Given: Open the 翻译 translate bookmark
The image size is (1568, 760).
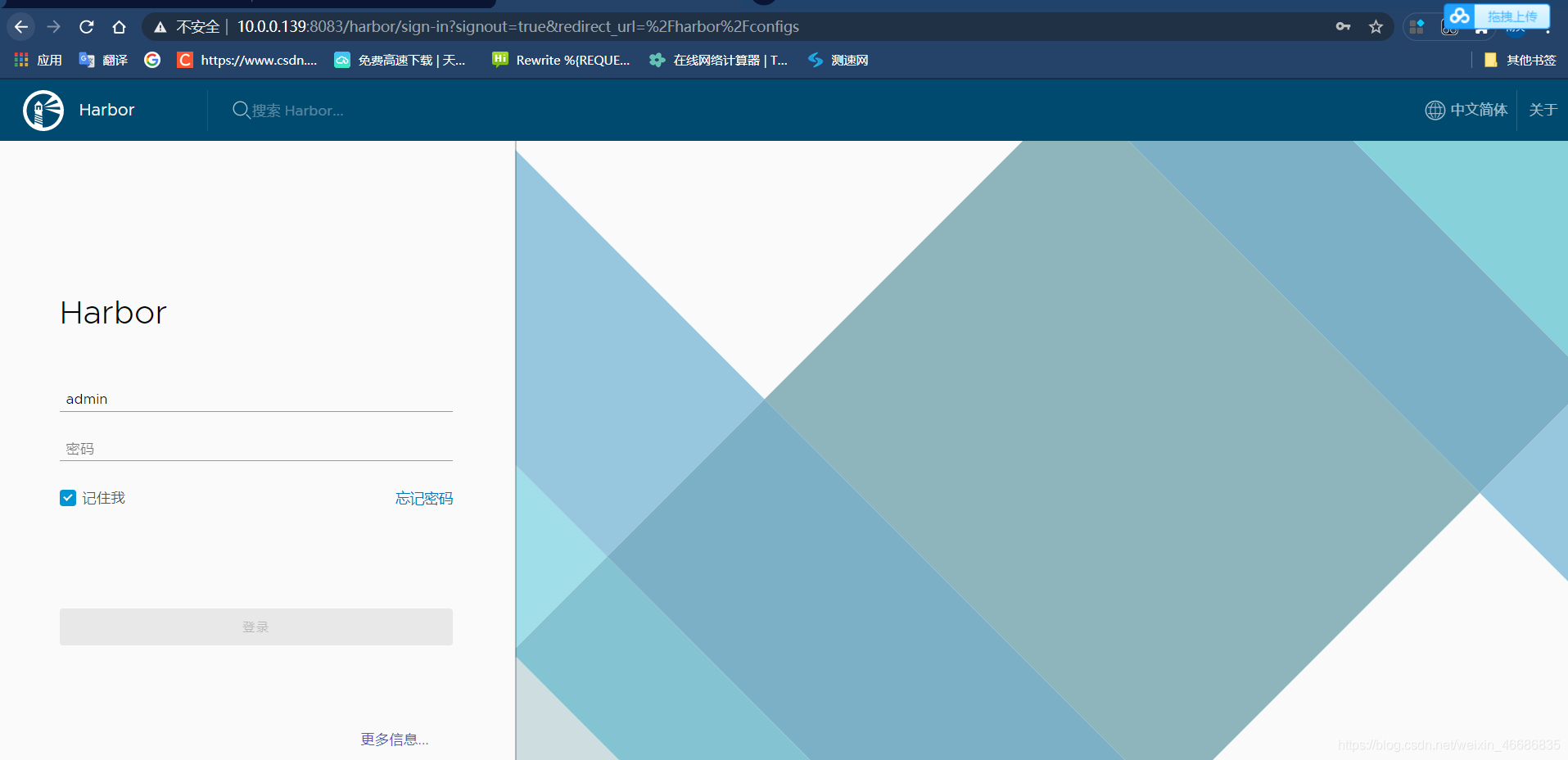Looking at the screenshot, I should coord(103,60).
